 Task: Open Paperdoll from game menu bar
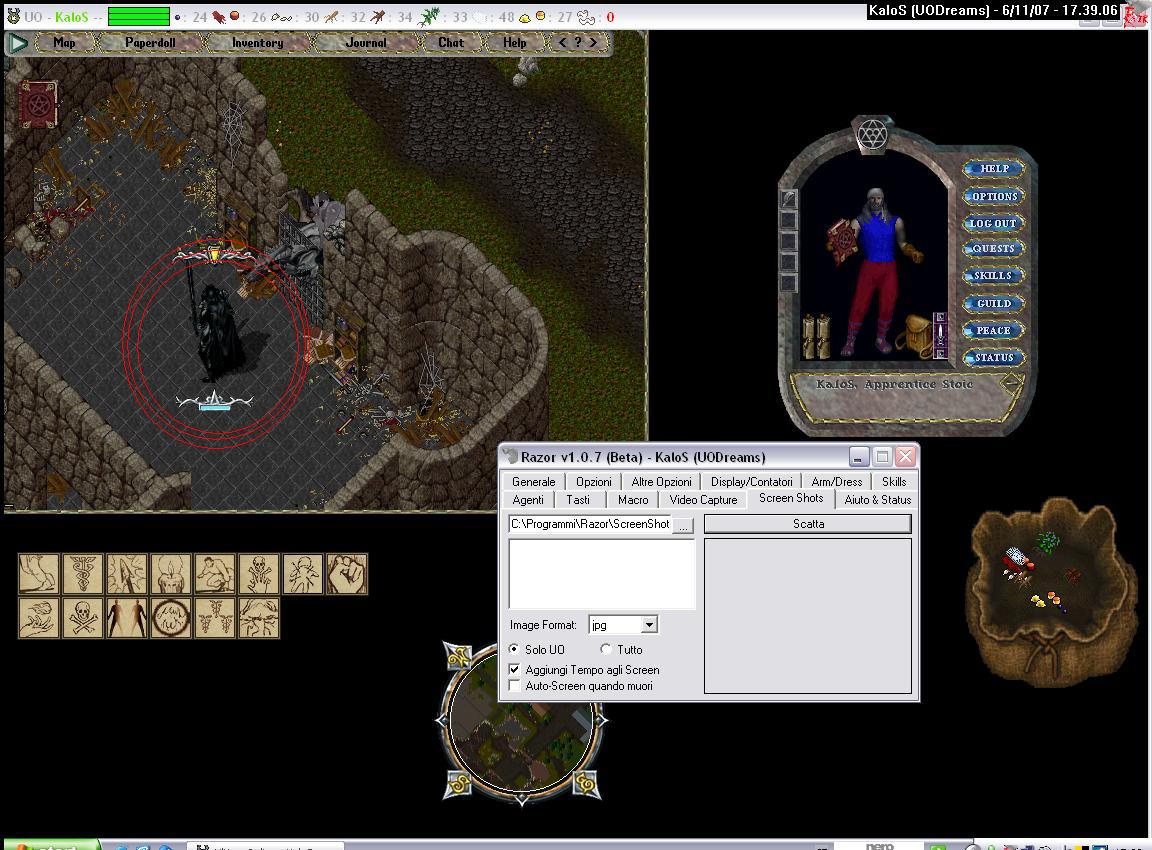coord(150,43)
